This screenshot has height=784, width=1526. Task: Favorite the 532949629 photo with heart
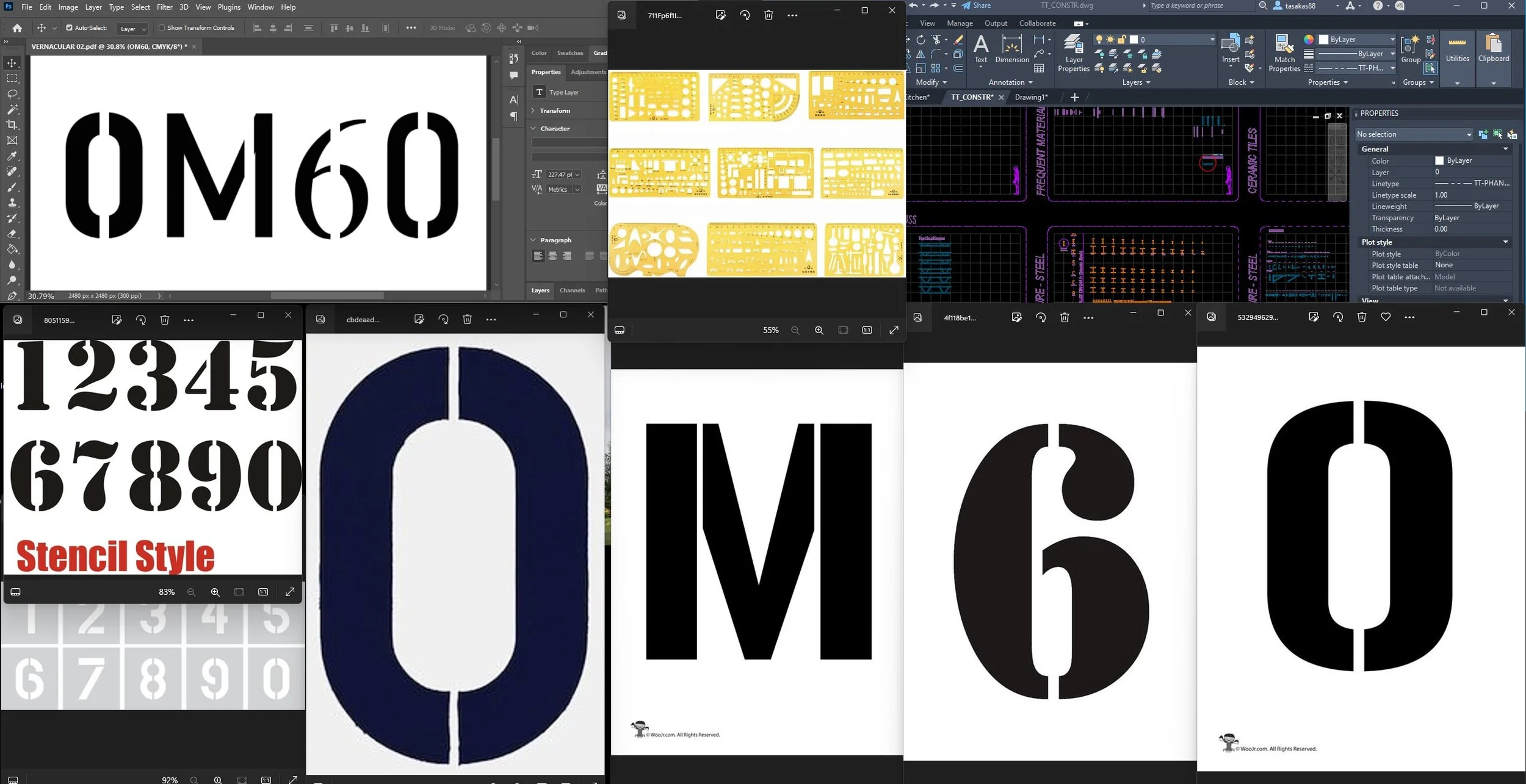[x=1385, y=317]
